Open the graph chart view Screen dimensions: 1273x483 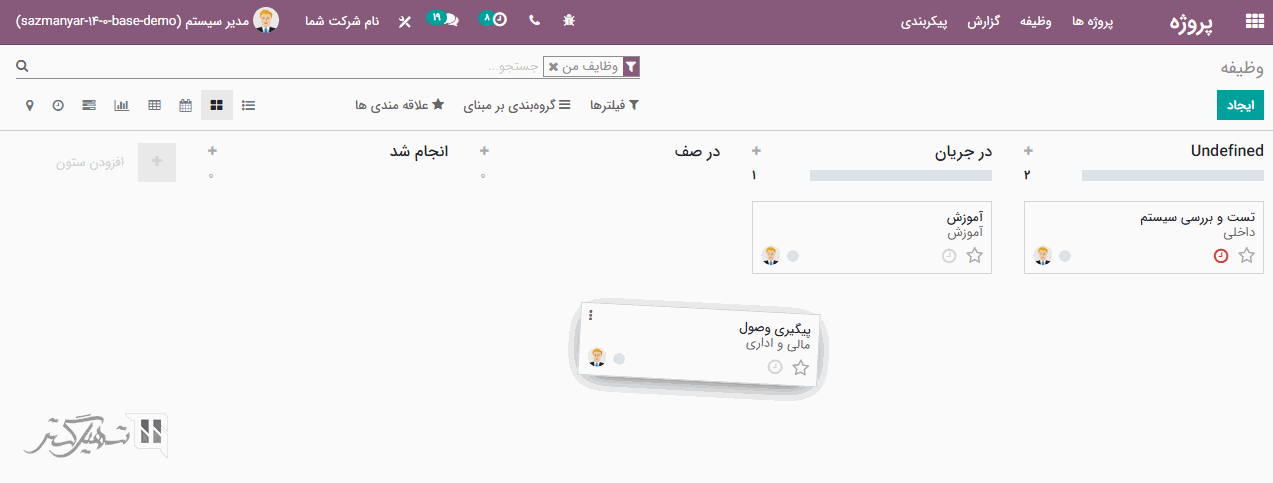click(122, 105)
